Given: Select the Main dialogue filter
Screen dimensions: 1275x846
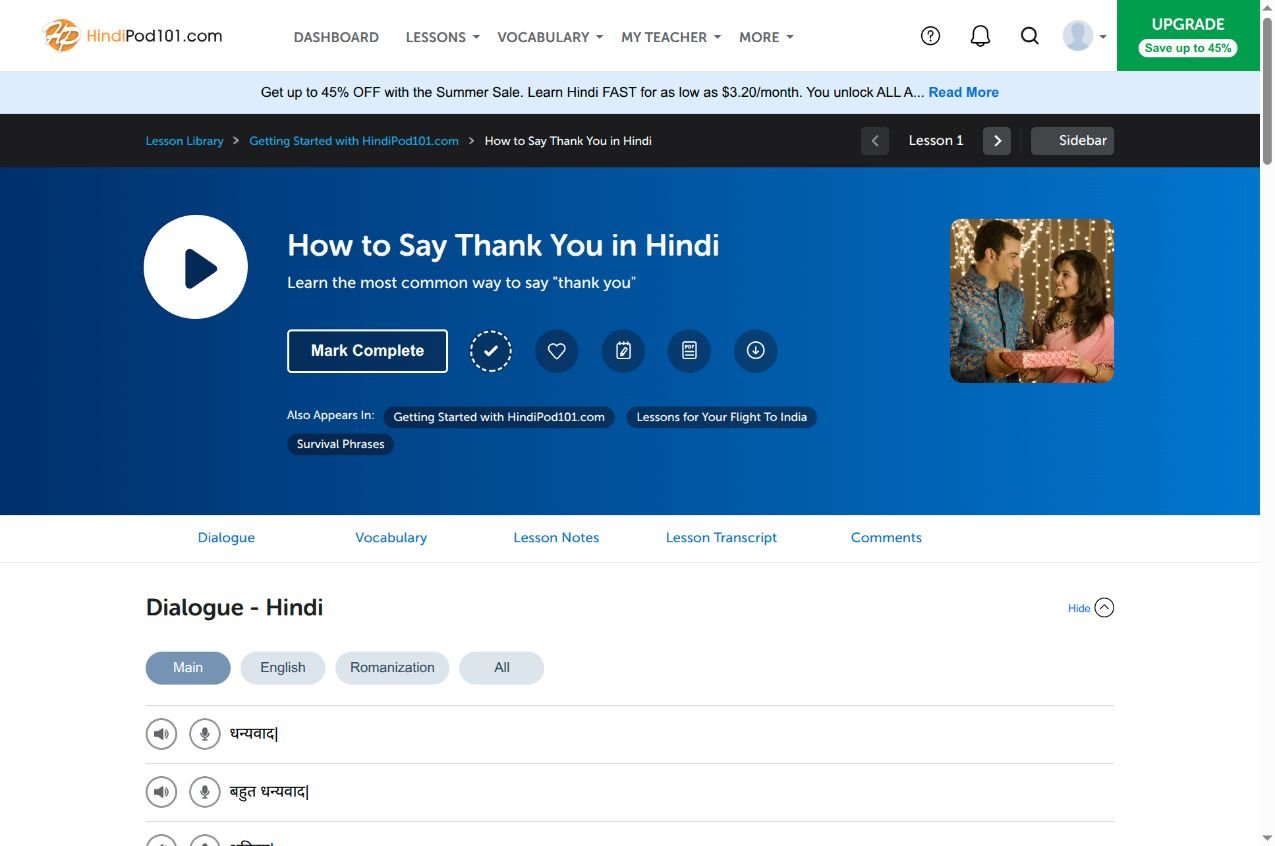Looking at the screenshot, I should coord(188,668).
